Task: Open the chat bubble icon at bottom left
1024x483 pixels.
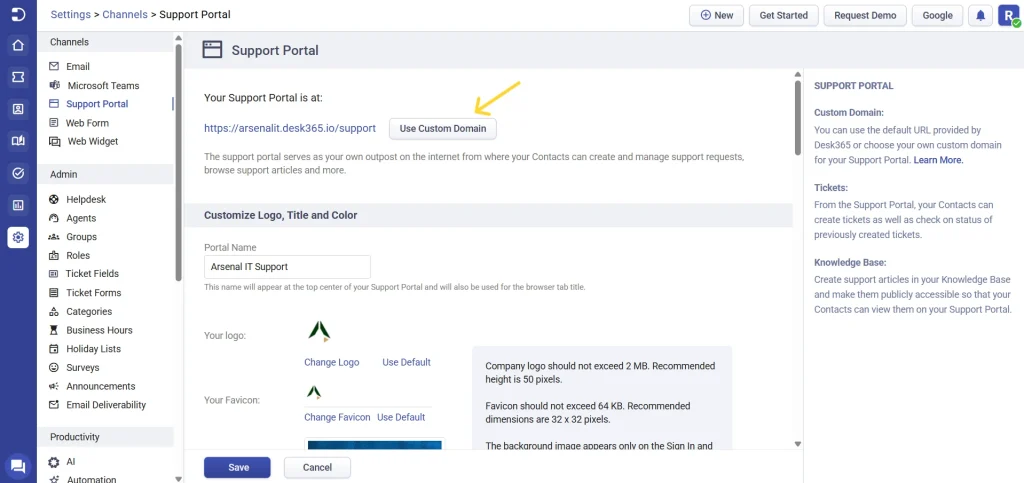Action: pos(18,466)
